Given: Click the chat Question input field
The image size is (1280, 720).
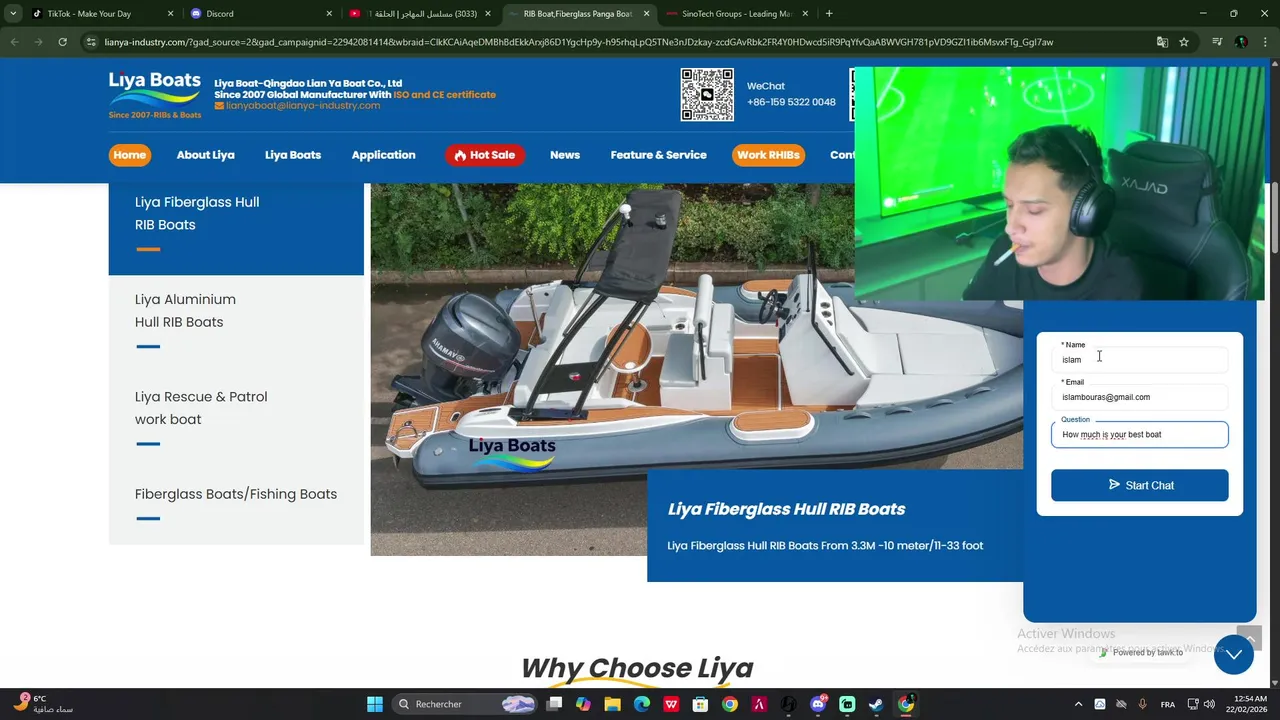Looking at the screenshot, I should point(1139,435).
